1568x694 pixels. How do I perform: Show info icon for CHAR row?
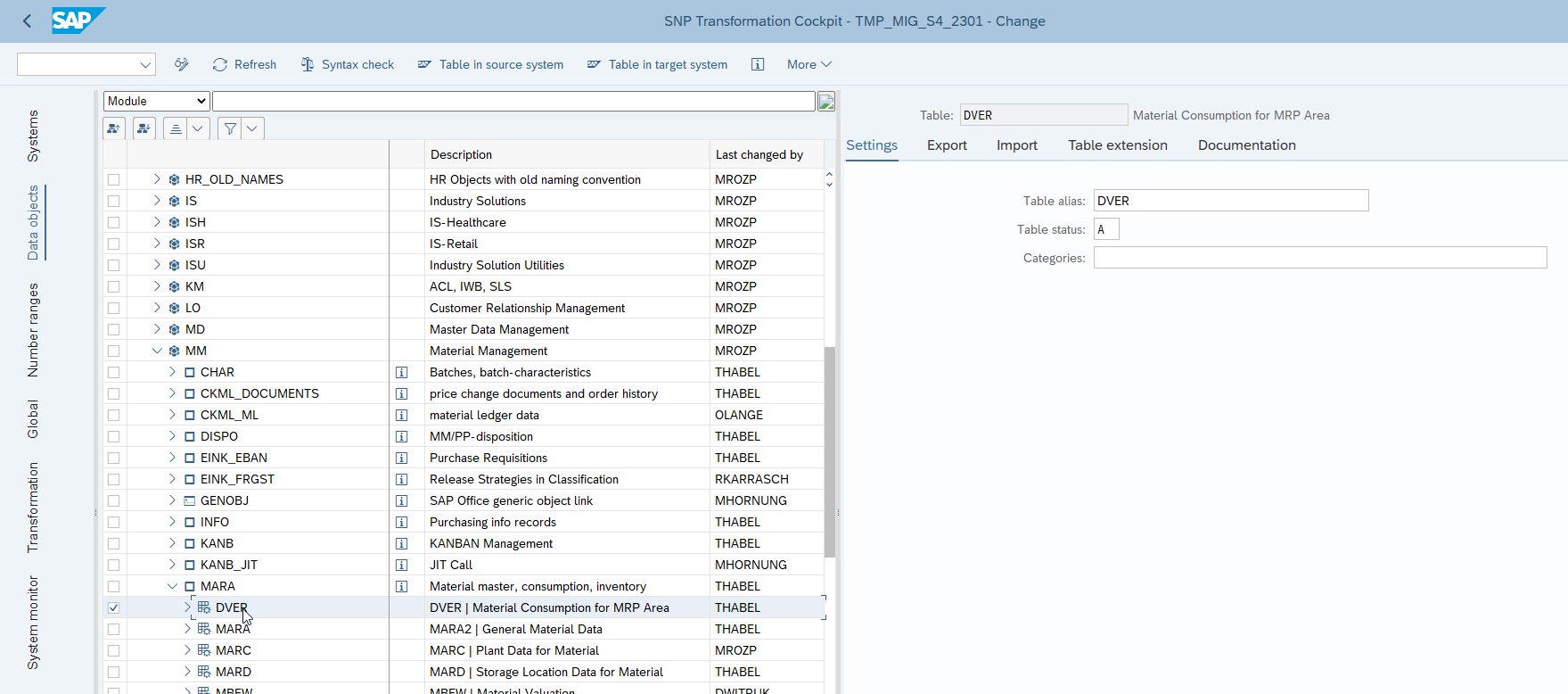402,372
